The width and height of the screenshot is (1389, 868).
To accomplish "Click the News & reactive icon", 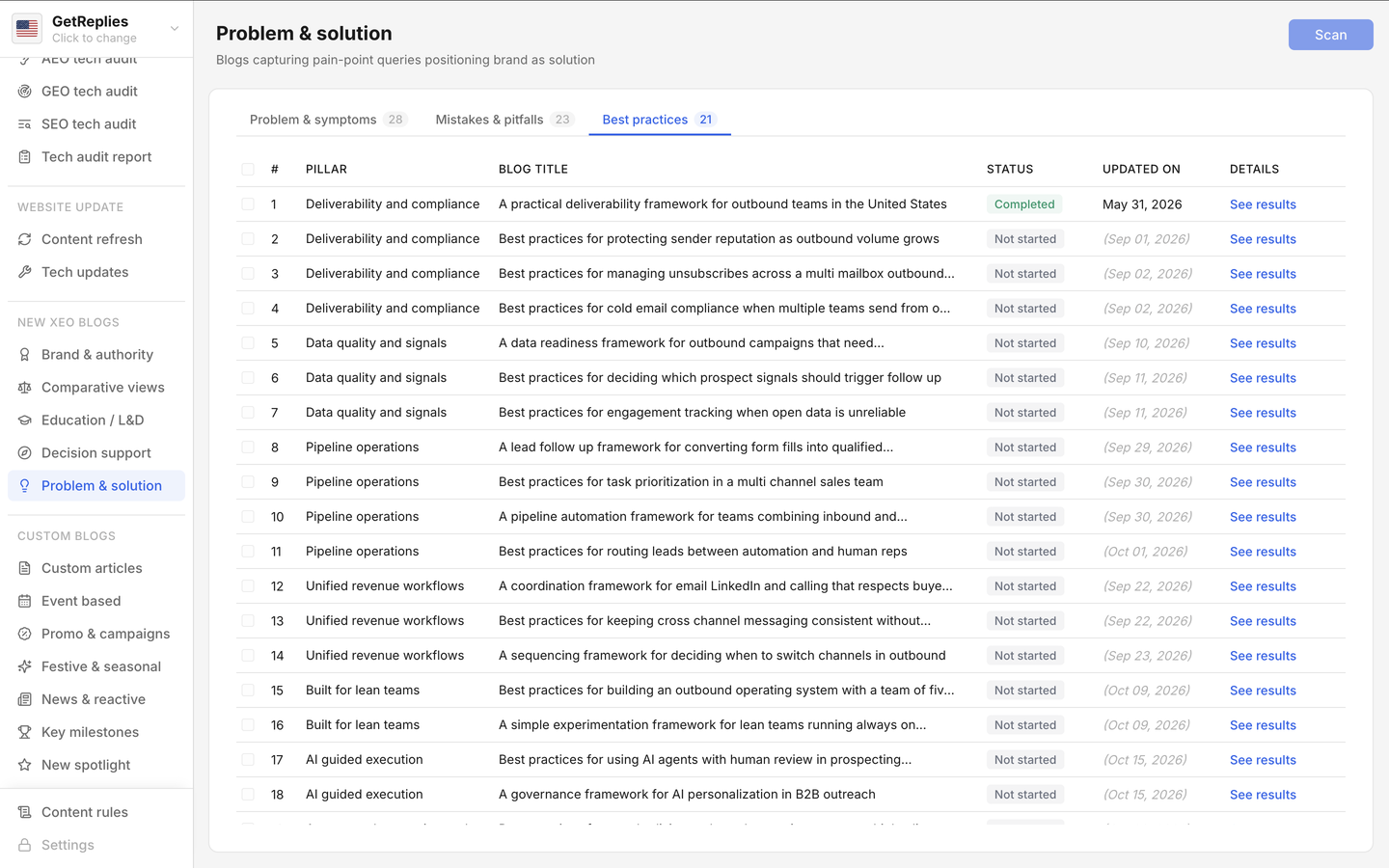I will [x=25, y=699].
